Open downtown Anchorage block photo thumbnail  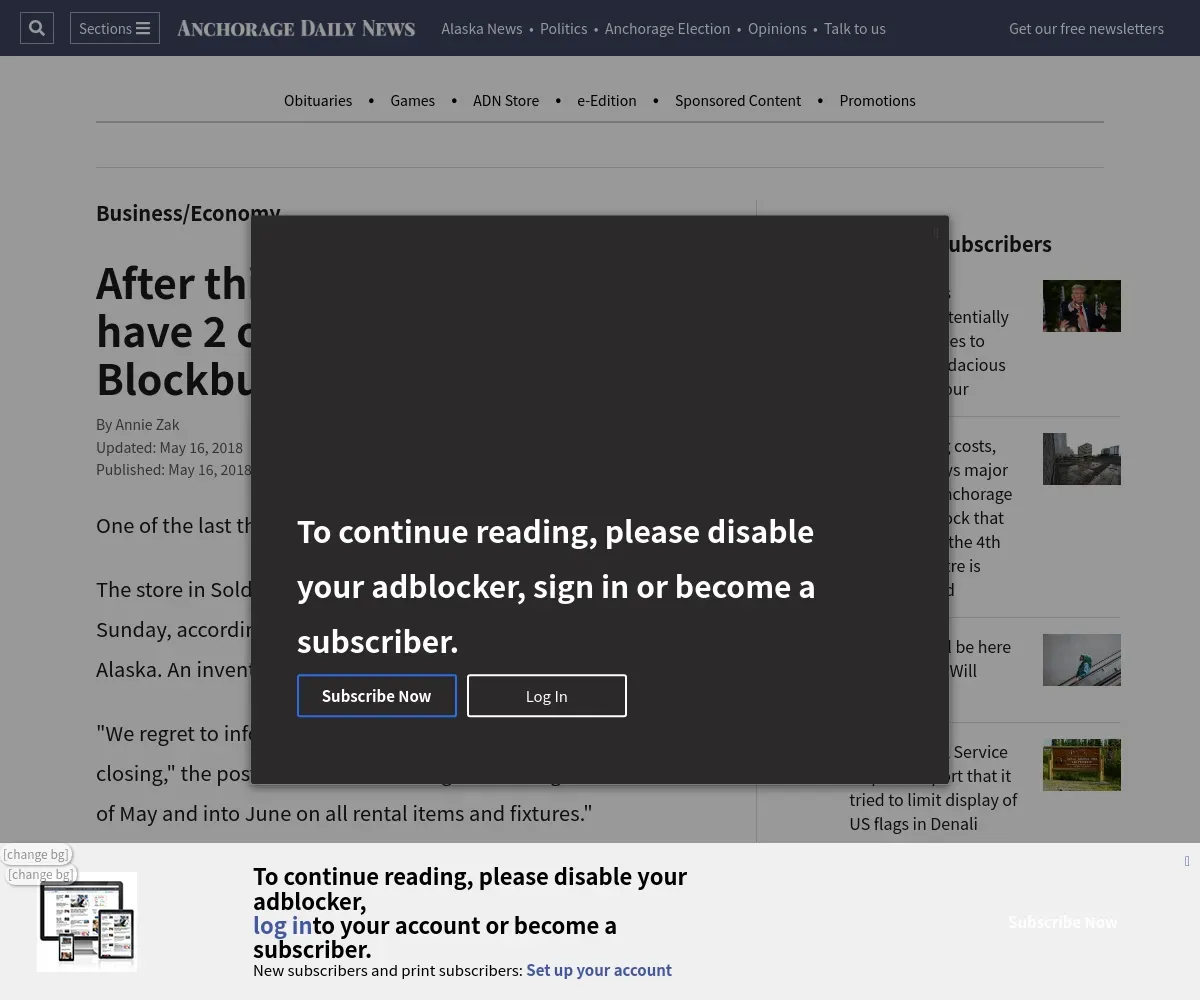pos(1082,459)
